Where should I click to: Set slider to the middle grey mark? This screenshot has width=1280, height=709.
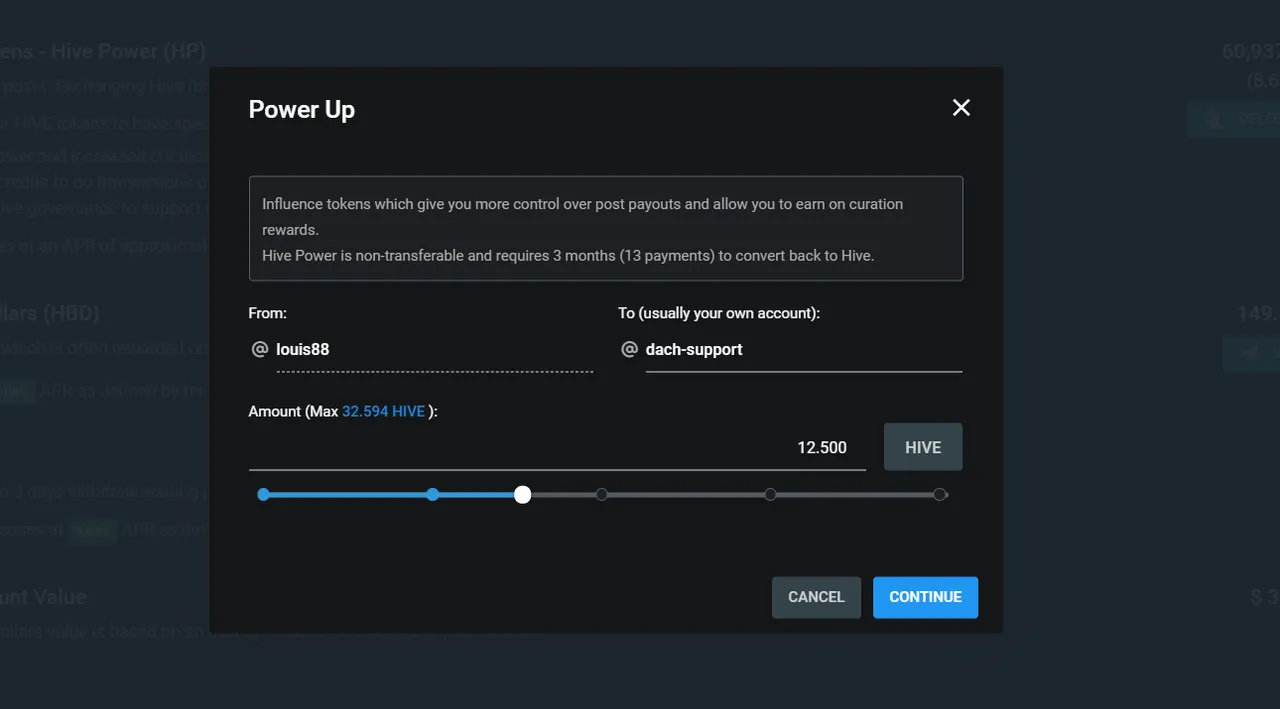click(x=601, y=494)
